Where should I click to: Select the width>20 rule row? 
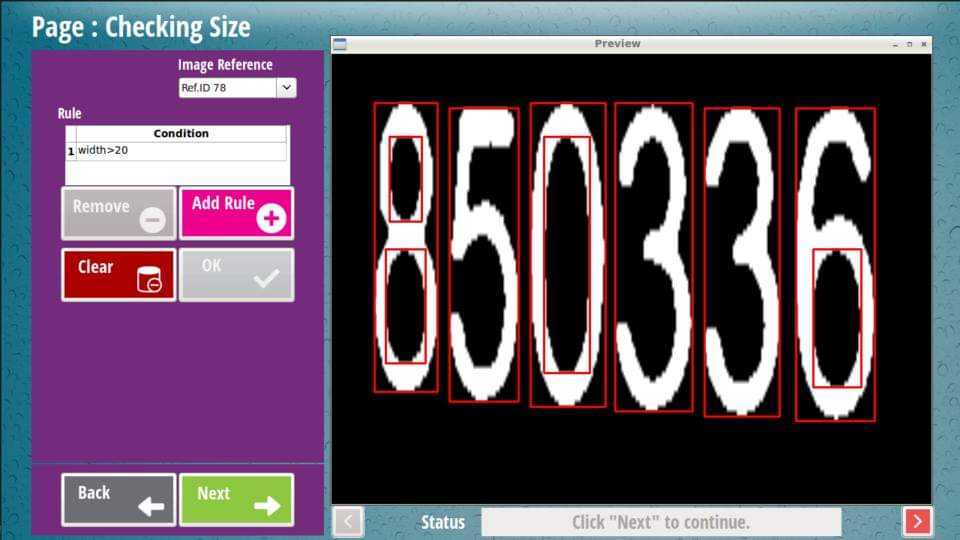(181, 151)
